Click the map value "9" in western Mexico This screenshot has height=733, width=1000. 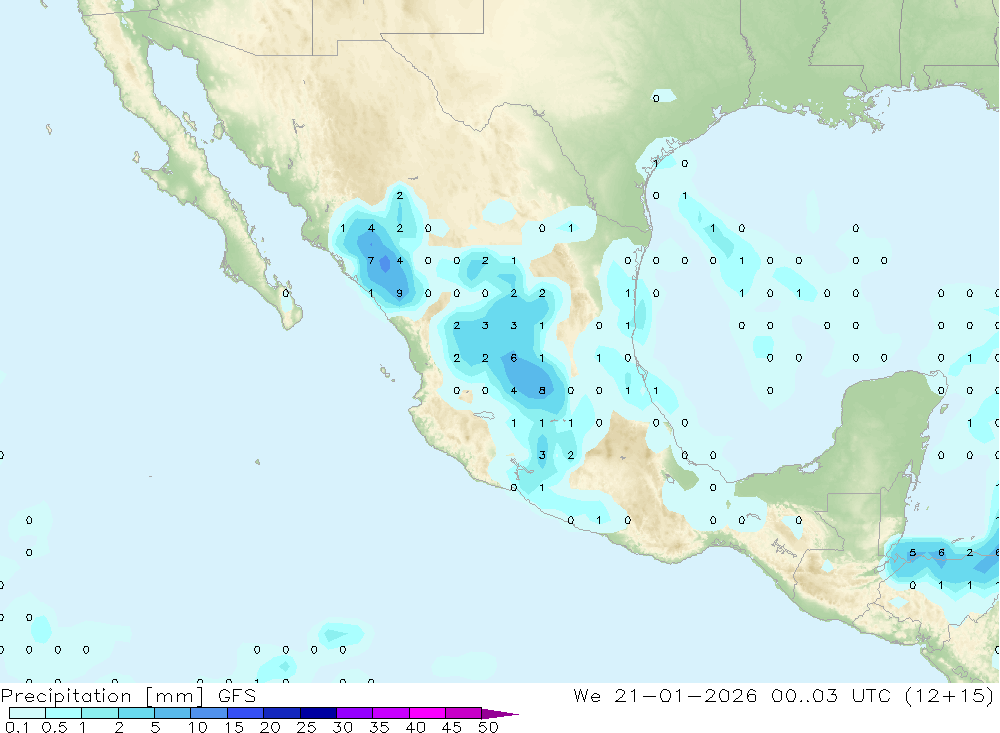[400, 293]
